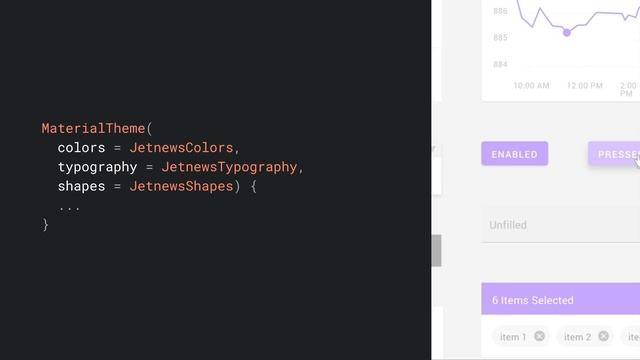Click the MaterialTheme code text
Image resolution: width=640 pixels, height=360 pixels.
(x=93, y=129)
